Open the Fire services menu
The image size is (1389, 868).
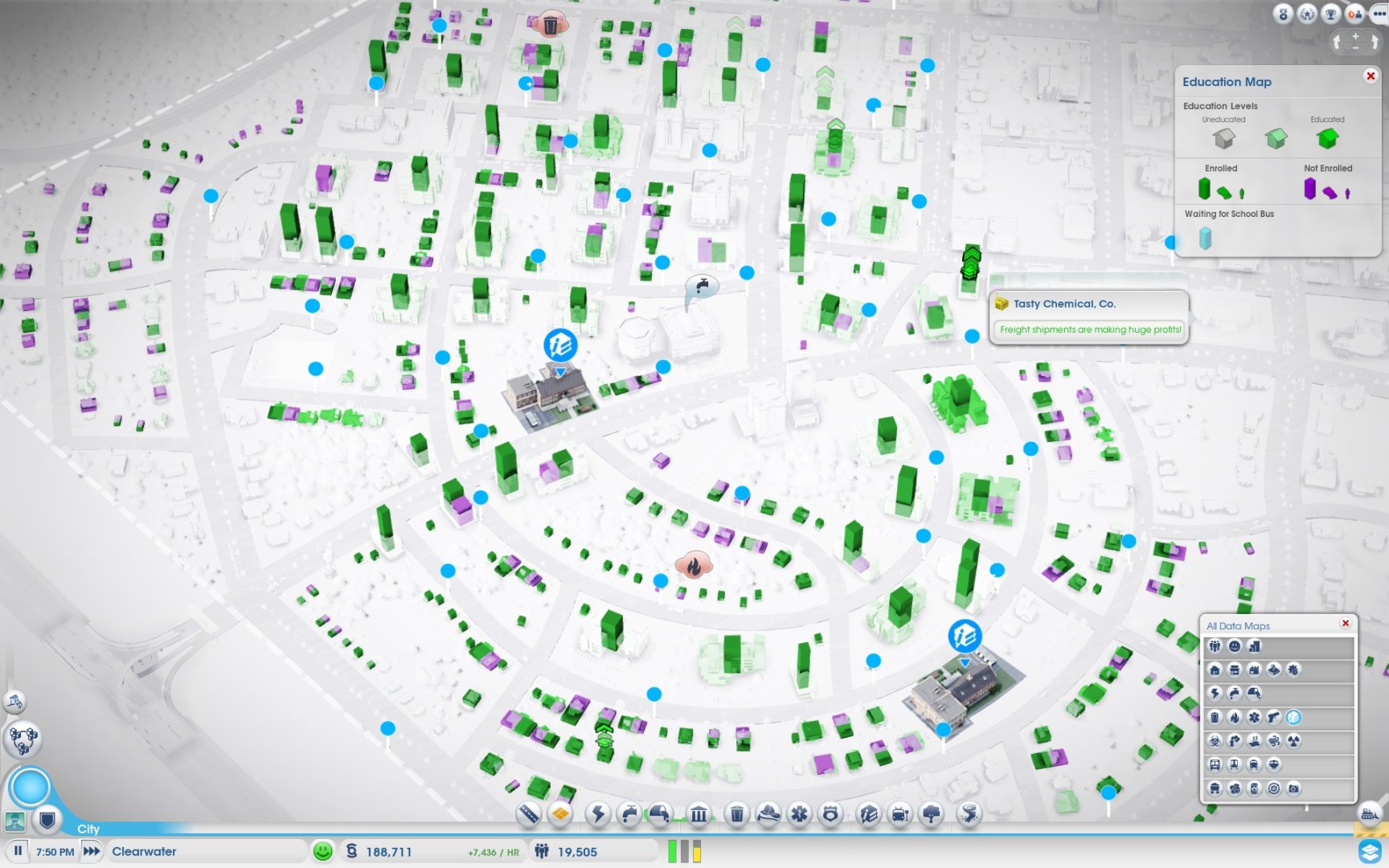click(768, 814)
